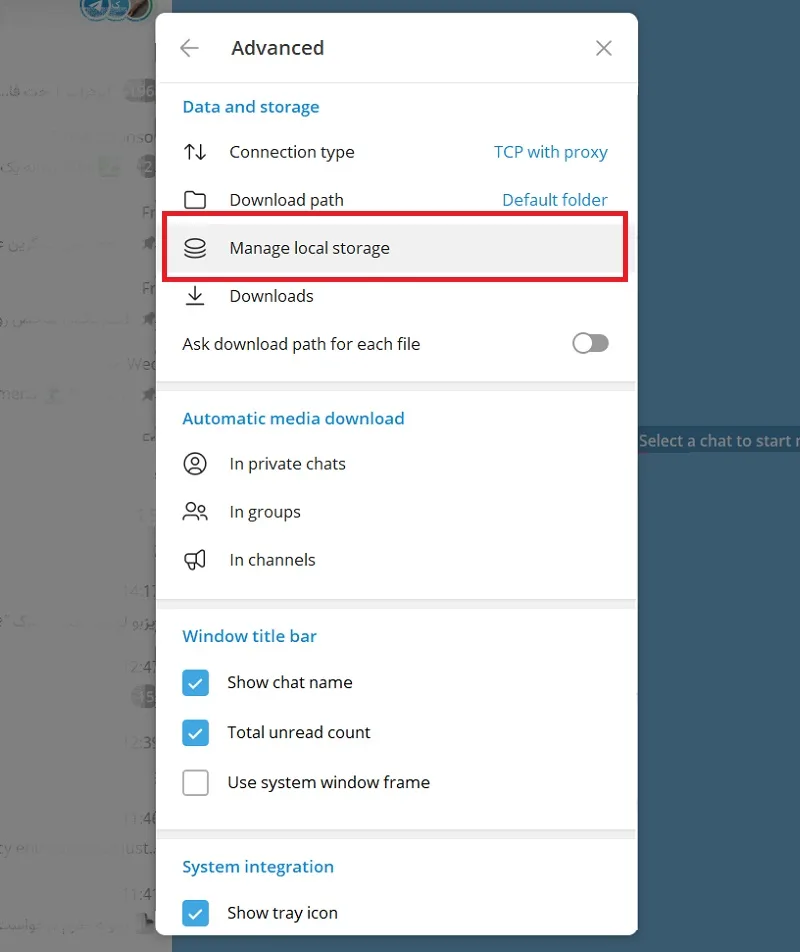Enable Use system window frame checkbox
Screen dimensions: 800x952
point(195,783)
